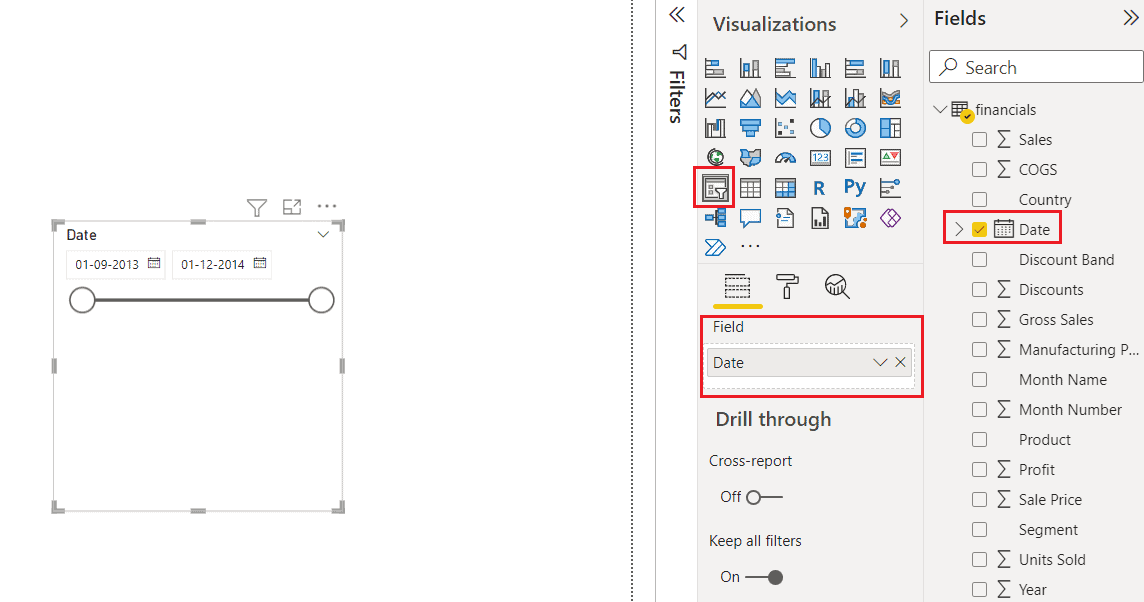Viewport: 1144px width, 602px height.
Task: Check the Sales field checkbox
Action: pyautogui.click(x=979, y=139)
